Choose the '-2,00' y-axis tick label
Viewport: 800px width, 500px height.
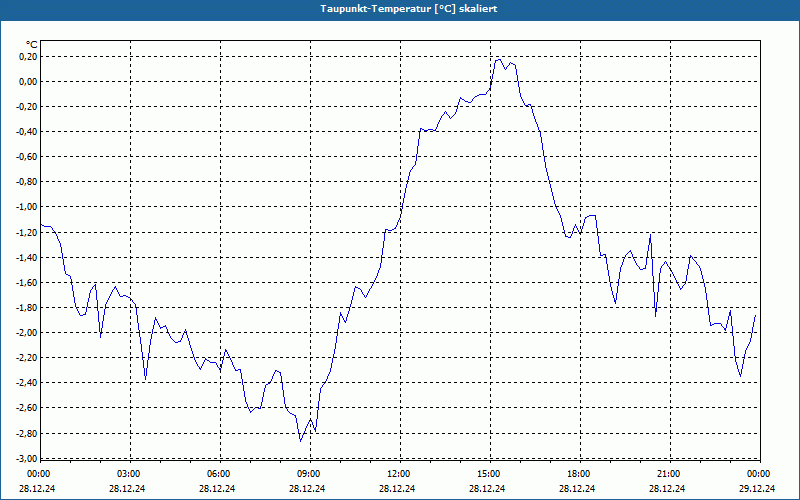28,333
